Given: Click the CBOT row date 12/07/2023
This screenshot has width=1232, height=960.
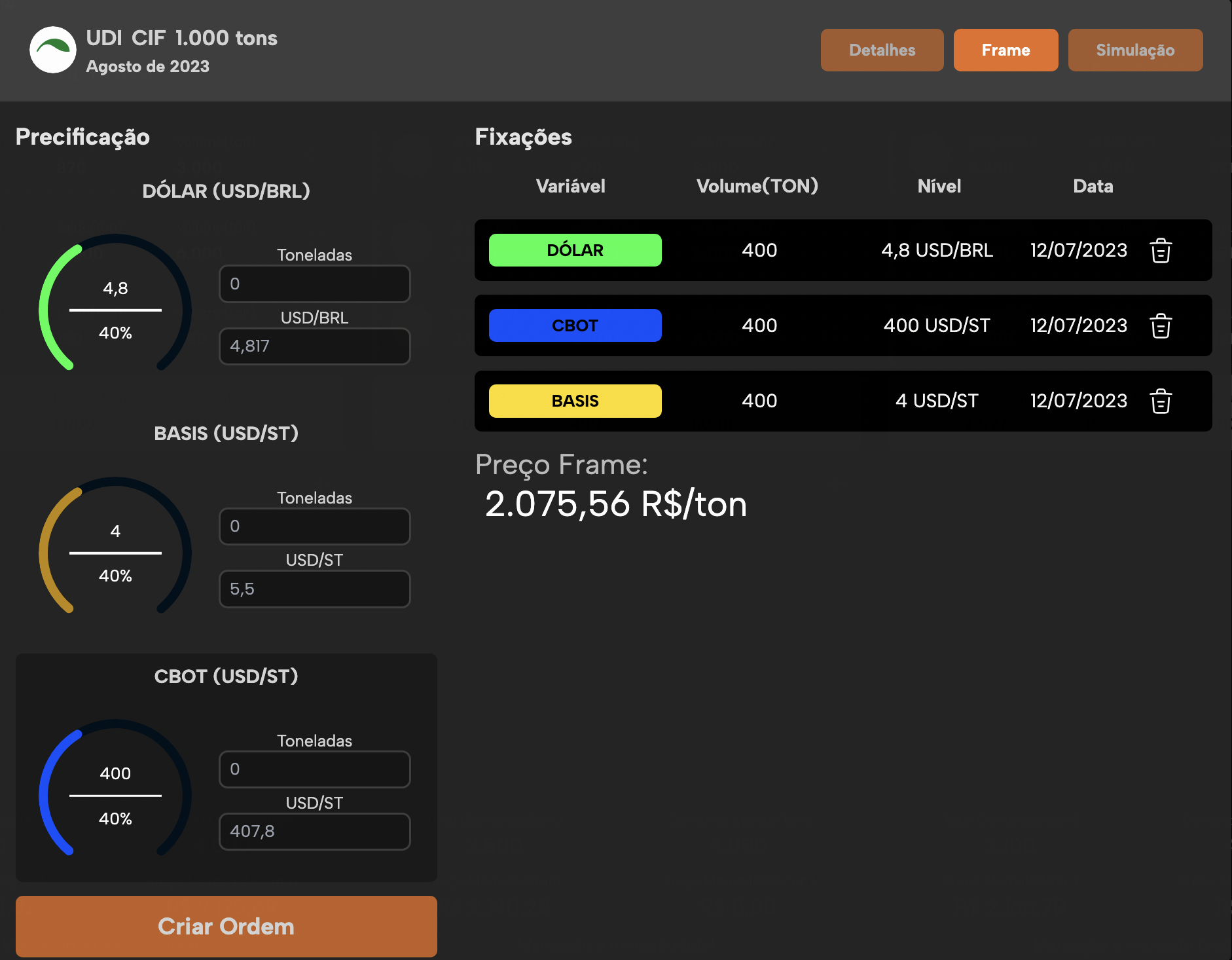Looking at the screenshot, I should [x=1079, y=325].
